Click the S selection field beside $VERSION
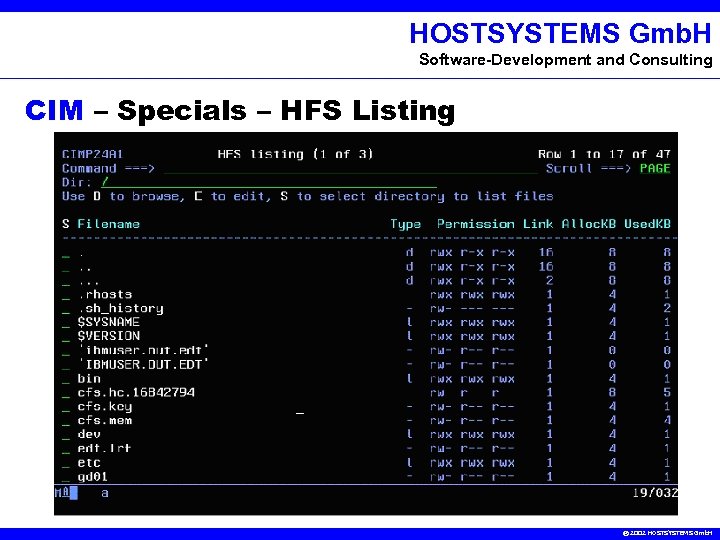The height and width of the screenshot is (540, 720). 66,337
